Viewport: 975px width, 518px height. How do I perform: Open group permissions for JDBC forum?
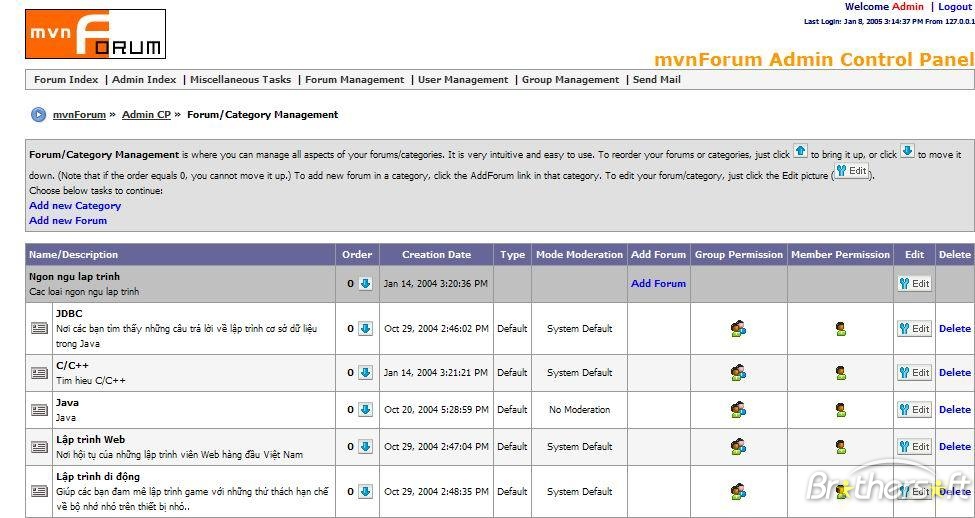739,328
